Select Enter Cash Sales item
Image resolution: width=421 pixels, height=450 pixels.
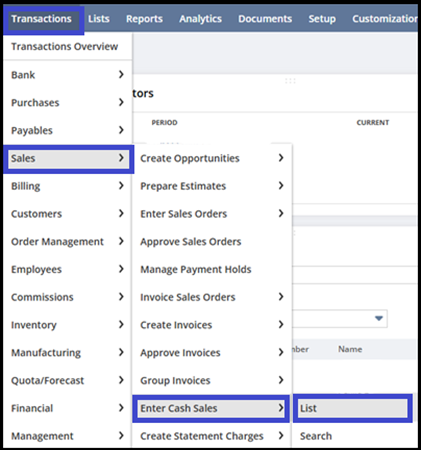(x=211, y=408)
